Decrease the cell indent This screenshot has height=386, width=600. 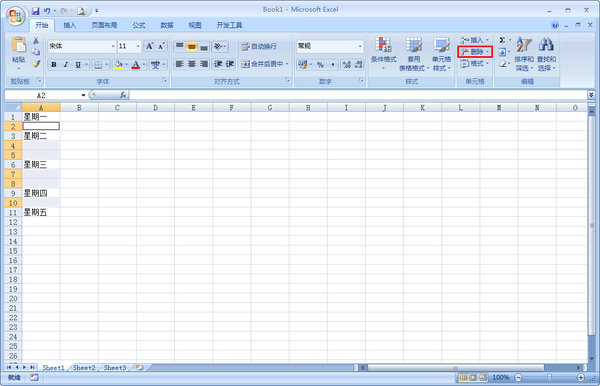pos(218,64)
